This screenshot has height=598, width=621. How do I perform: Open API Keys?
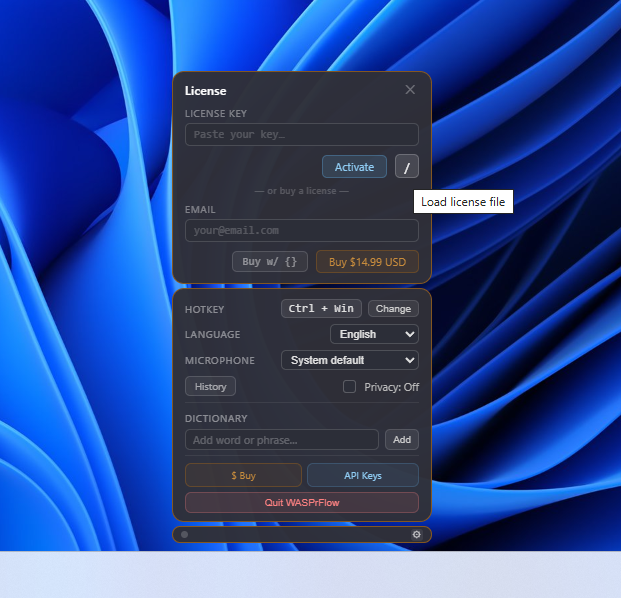coord(363,475)
